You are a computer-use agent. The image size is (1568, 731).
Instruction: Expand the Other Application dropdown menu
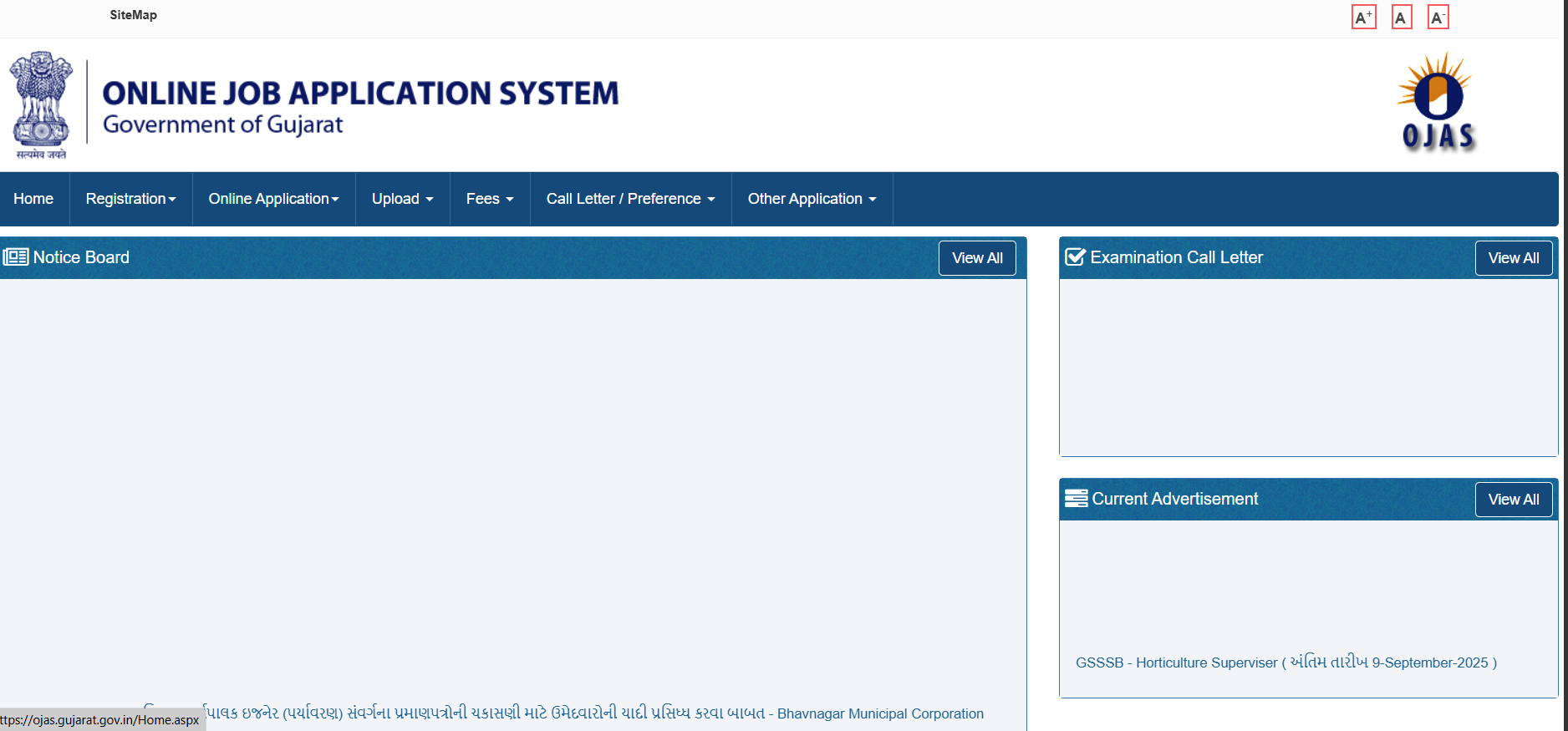(812, 199)
